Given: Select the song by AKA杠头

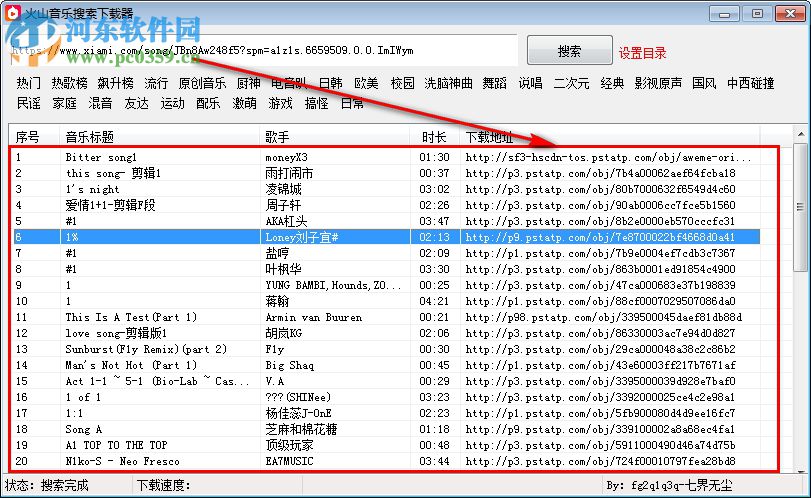Looking at the screenshot, I should coord(387,221).
